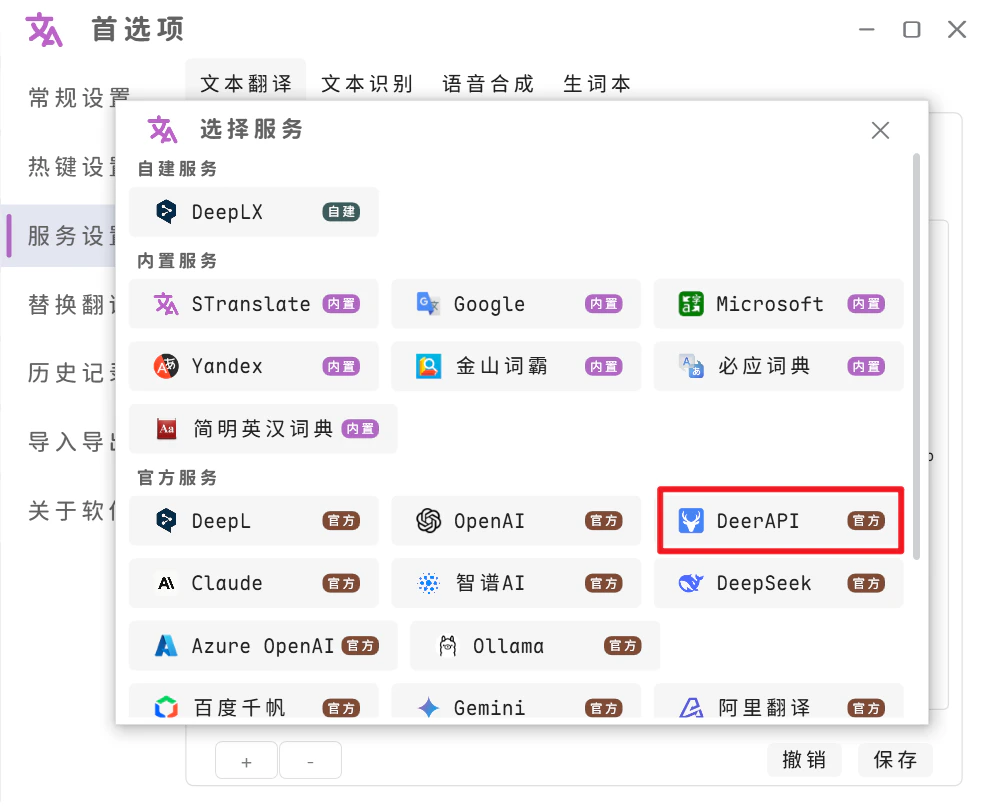Pick the 智谱AI service icon

pyautogui.click(x=428, y=583)
